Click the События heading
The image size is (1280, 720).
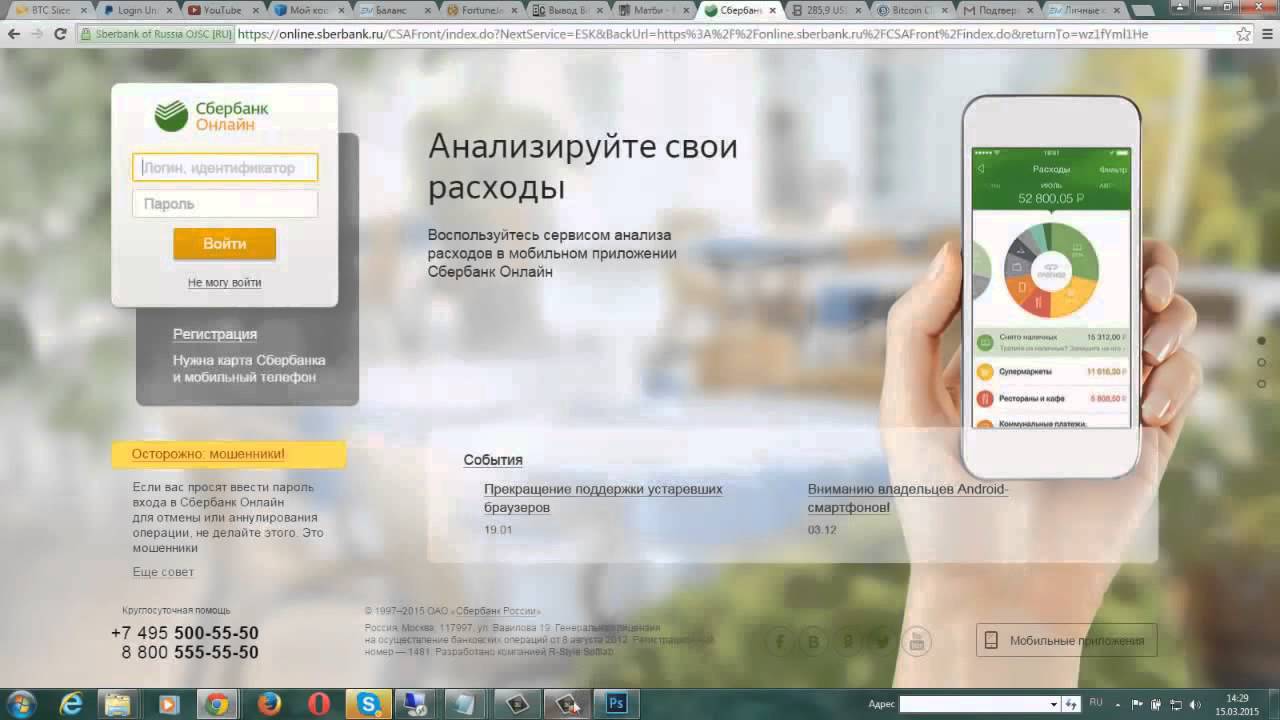pyautogui.click(x=493, y=460)
